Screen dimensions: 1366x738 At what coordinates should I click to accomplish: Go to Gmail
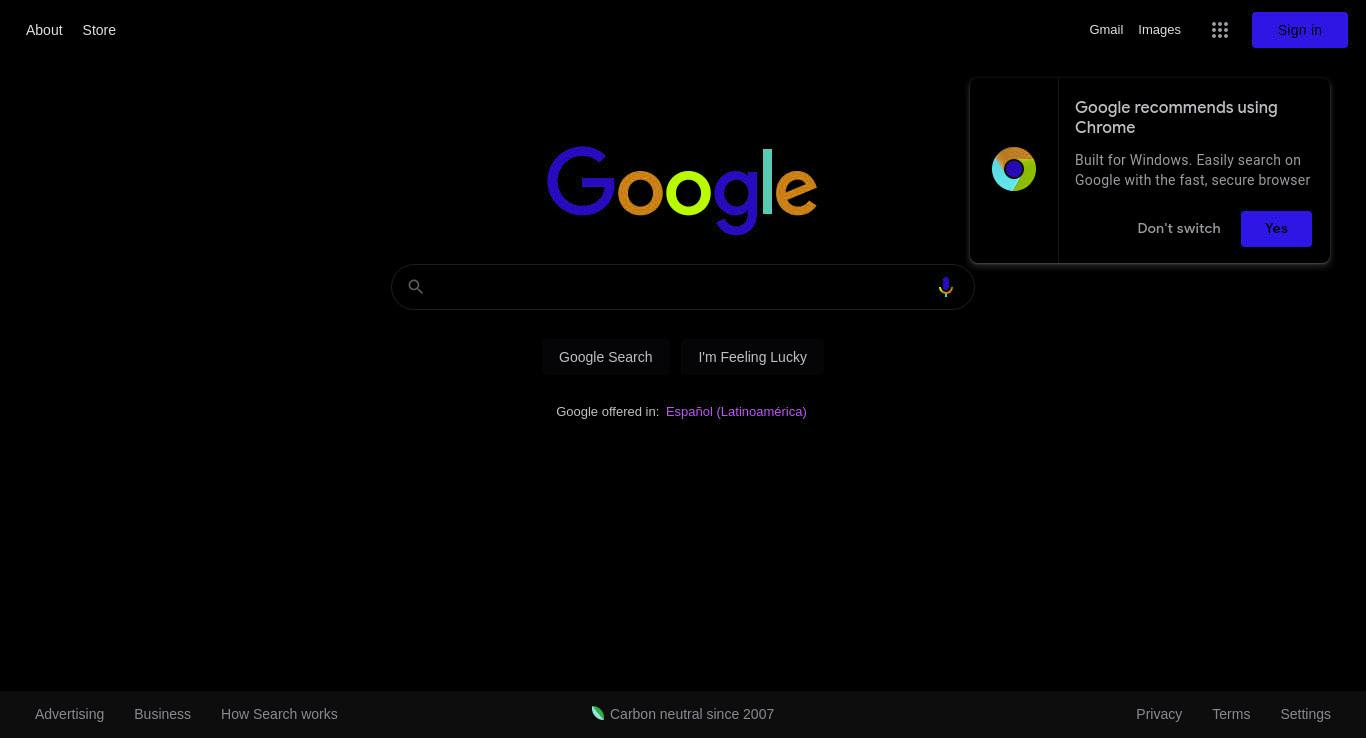(x=1106, y=30)
